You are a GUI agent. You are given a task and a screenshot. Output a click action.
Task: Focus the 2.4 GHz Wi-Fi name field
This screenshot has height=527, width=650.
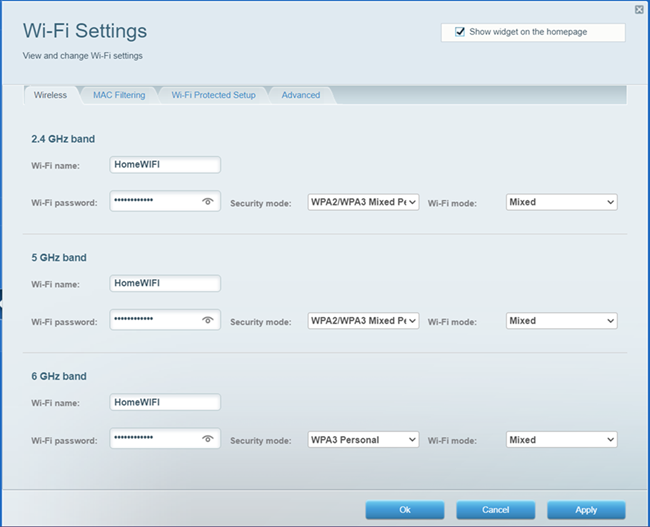coord(165,165)
